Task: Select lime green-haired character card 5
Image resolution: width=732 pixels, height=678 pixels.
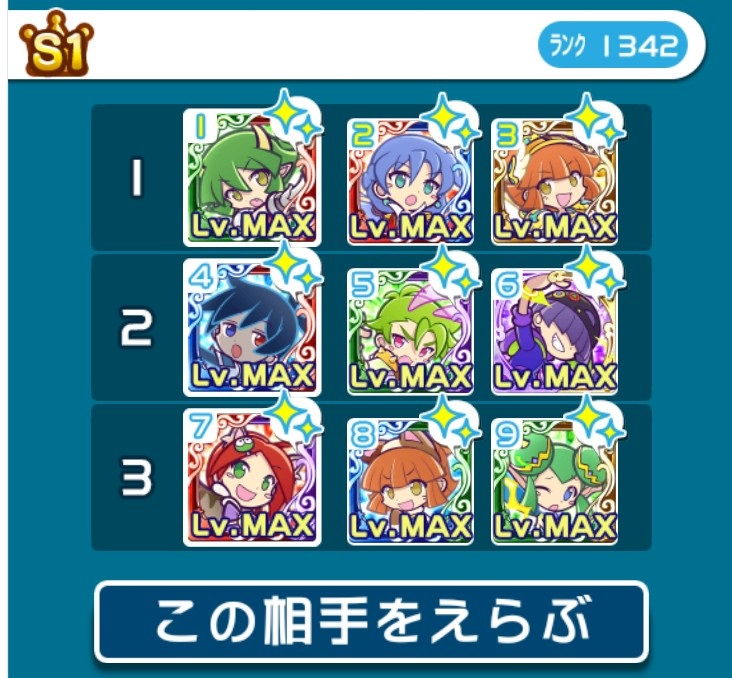Action: coord(410,331)
